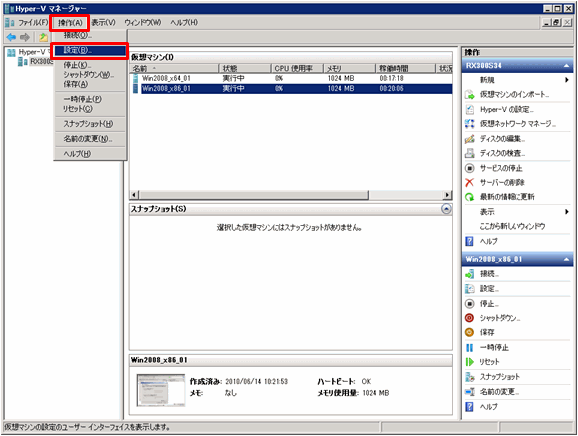Click the サービスの停止 stop icon

tap(469, 168)
